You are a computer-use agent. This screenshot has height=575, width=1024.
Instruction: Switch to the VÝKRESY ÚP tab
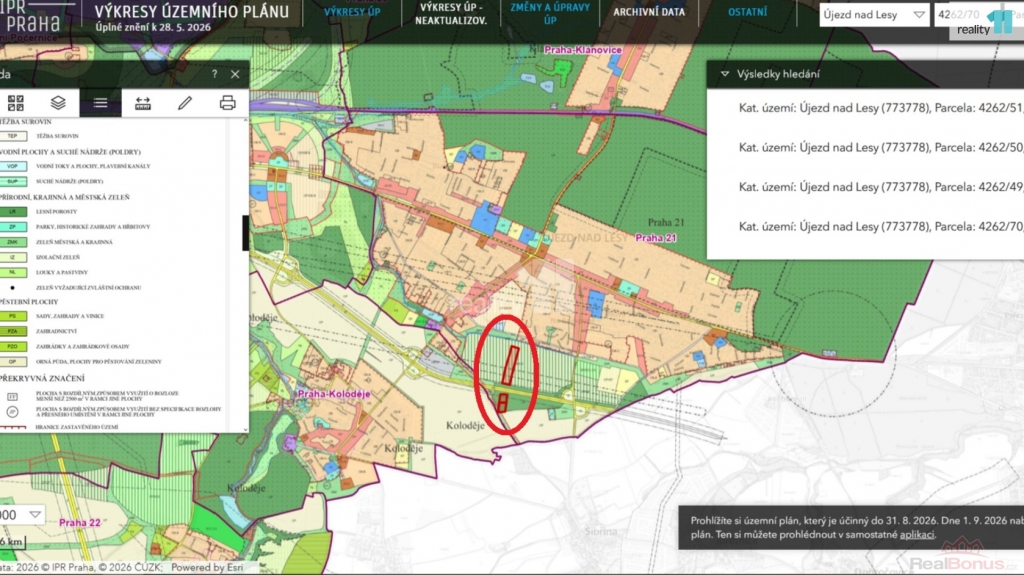point(352,12)
